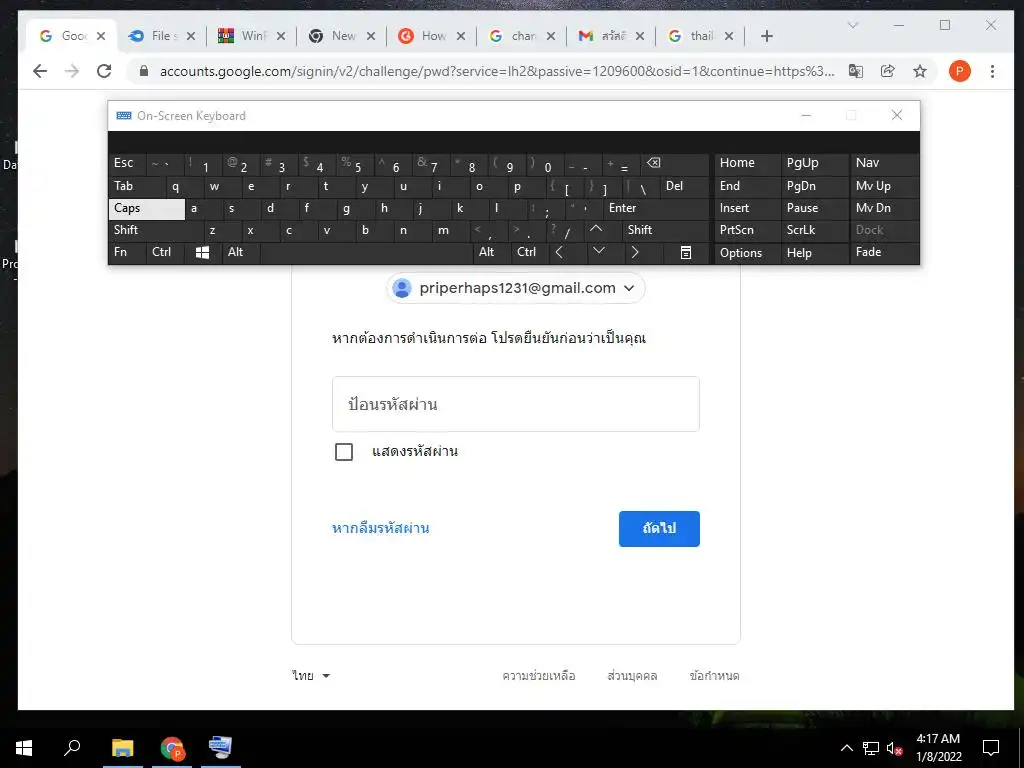Click the forgot password link

click(381, 528)
